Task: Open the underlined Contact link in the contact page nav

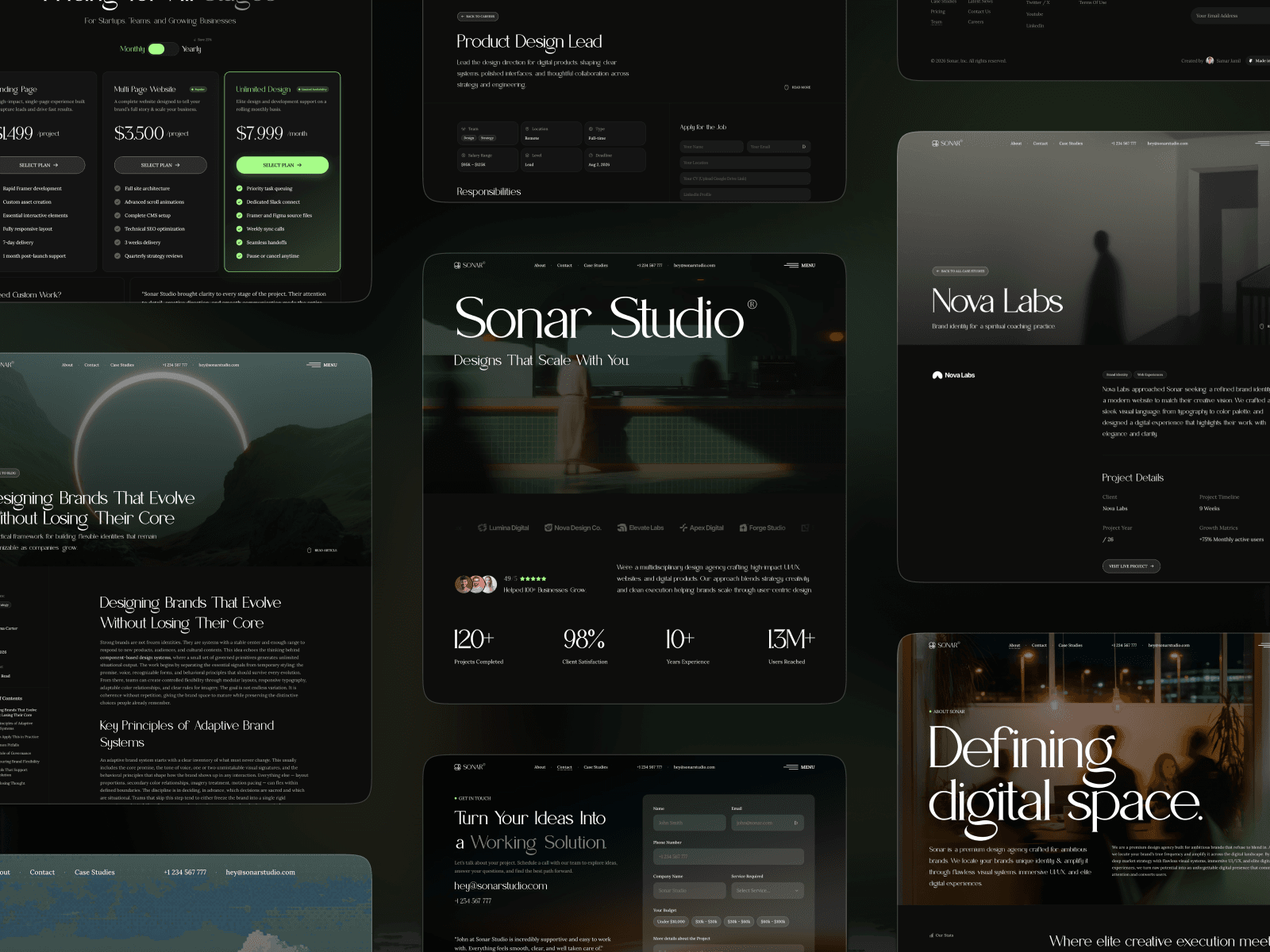Action: pos(564,767)
